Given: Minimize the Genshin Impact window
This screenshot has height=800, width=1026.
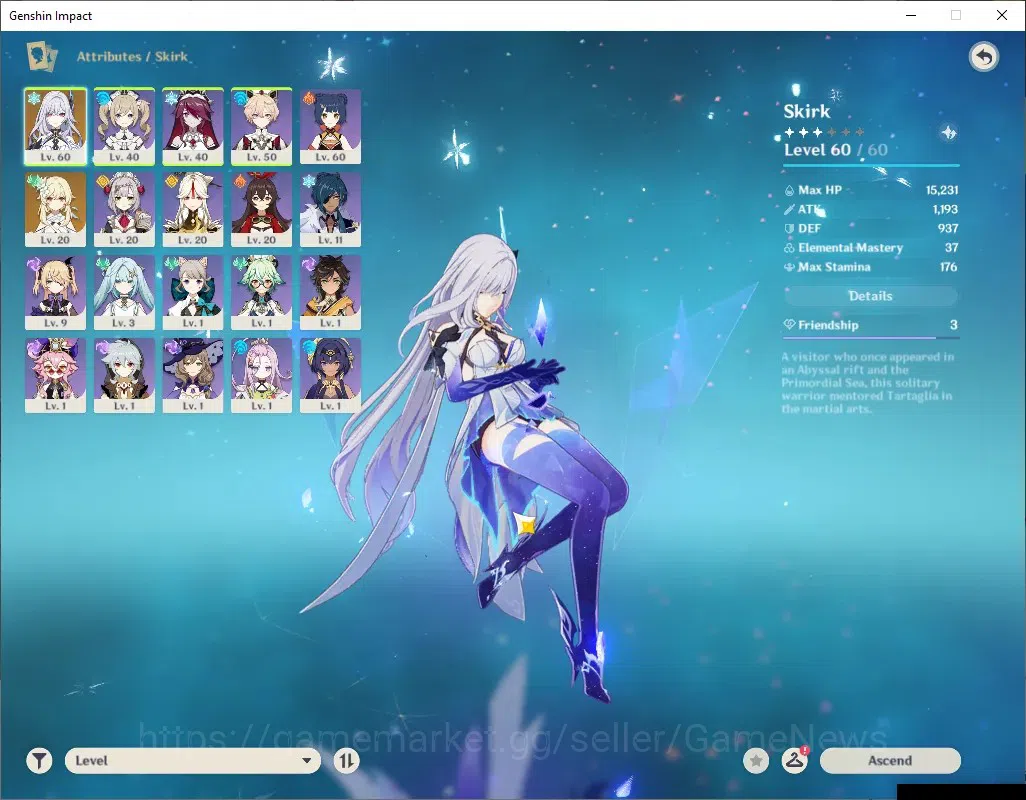Looking at the screenshot, I should click(910, 15).
